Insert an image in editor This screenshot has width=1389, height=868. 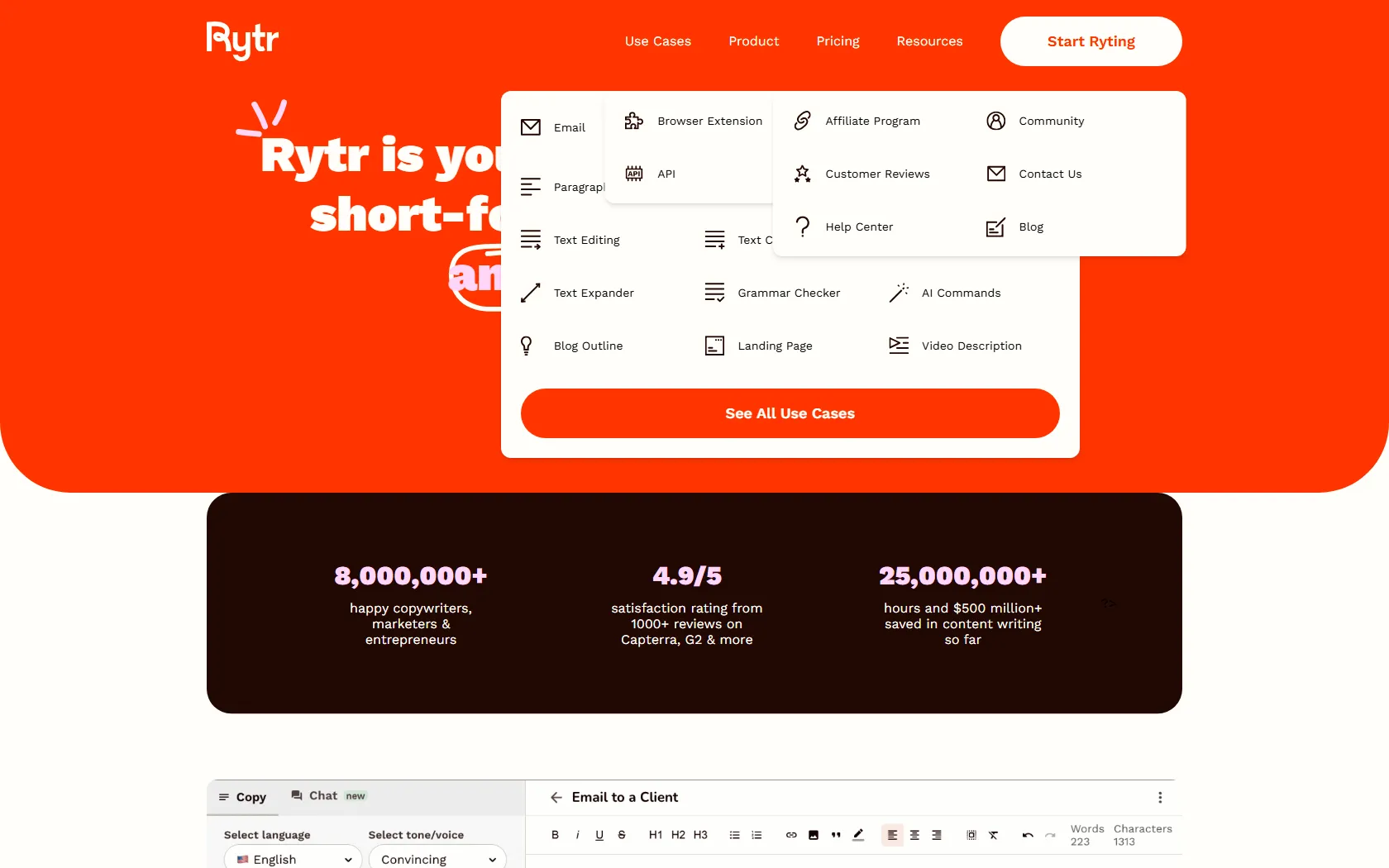pyautogui.click(x=814, y=835)
